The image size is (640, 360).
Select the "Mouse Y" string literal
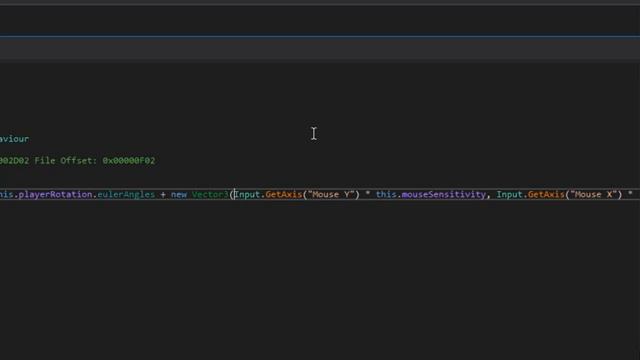(x=331, y=195)
